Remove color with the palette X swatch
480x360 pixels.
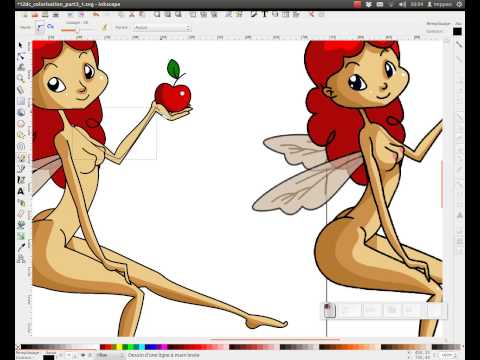[18, 347]
